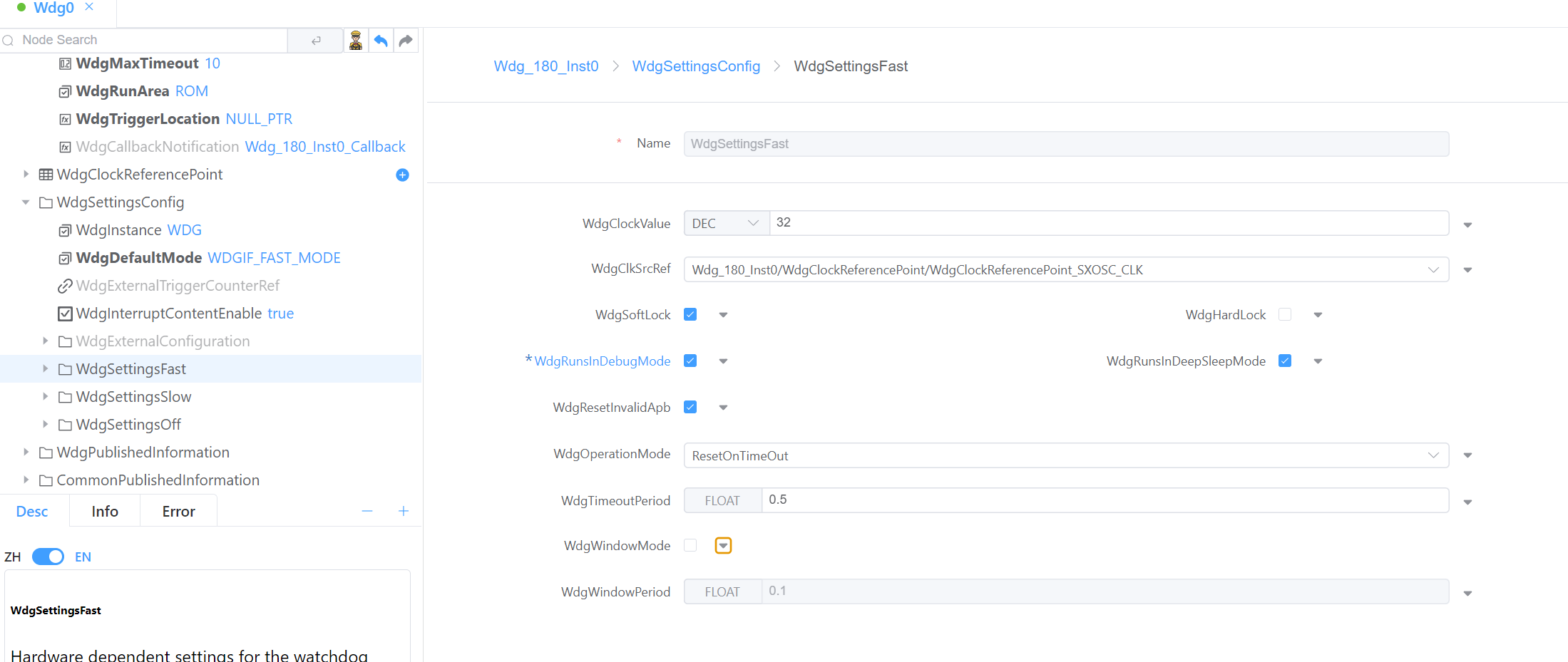The width and height of the screenshot is (1568, 662).
Task: Switch to the Info tab
Action: (x=105, y=512)
